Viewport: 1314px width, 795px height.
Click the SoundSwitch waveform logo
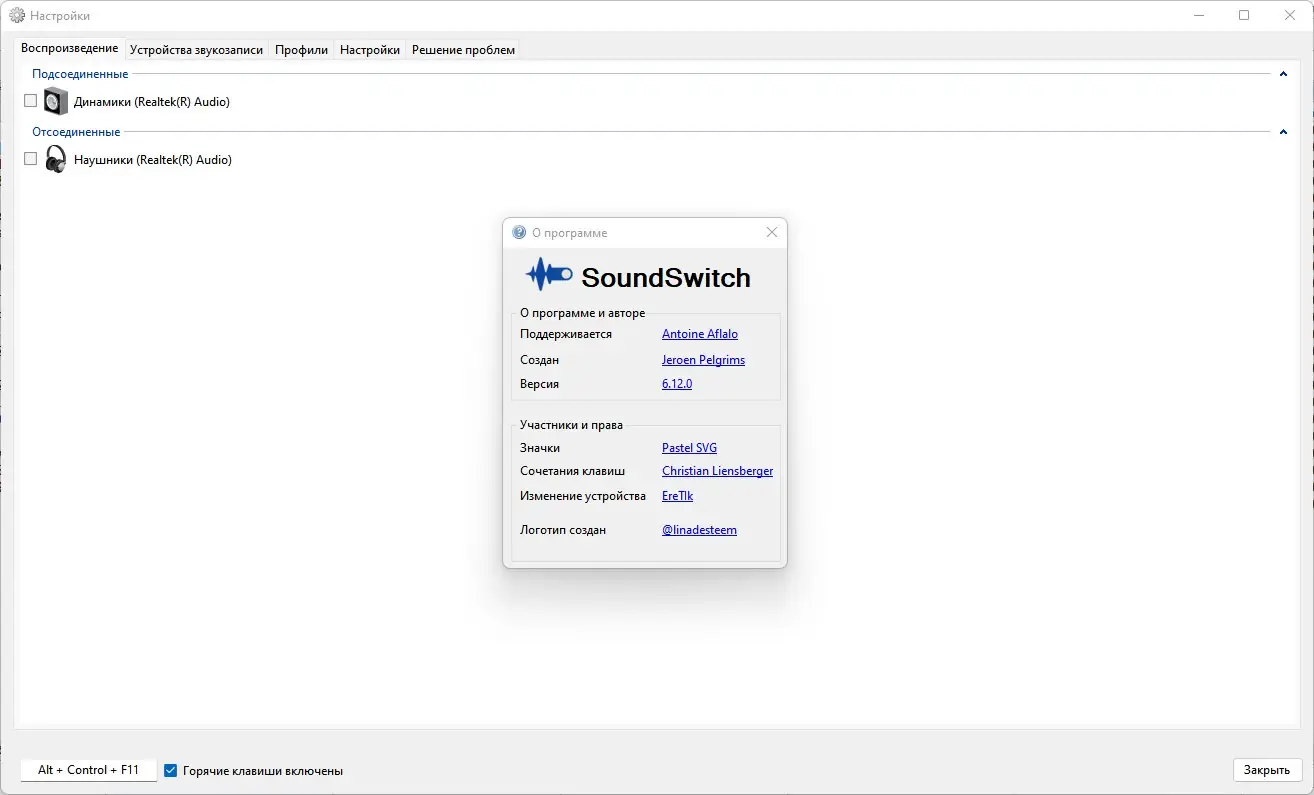coord(549,275)
